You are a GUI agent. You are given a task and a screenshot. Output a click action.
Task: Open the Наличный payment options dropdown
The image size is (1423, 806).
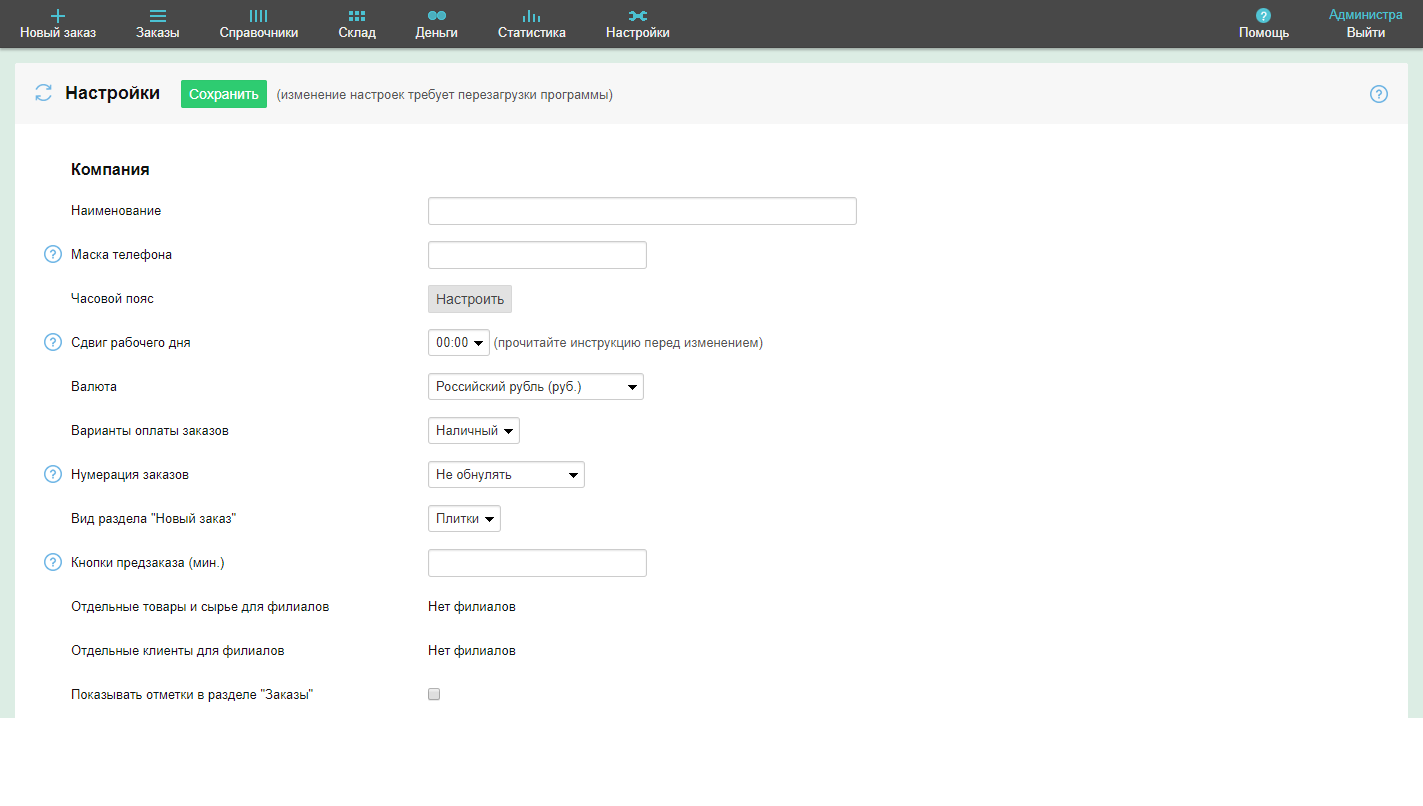click(x=474, y=431)
